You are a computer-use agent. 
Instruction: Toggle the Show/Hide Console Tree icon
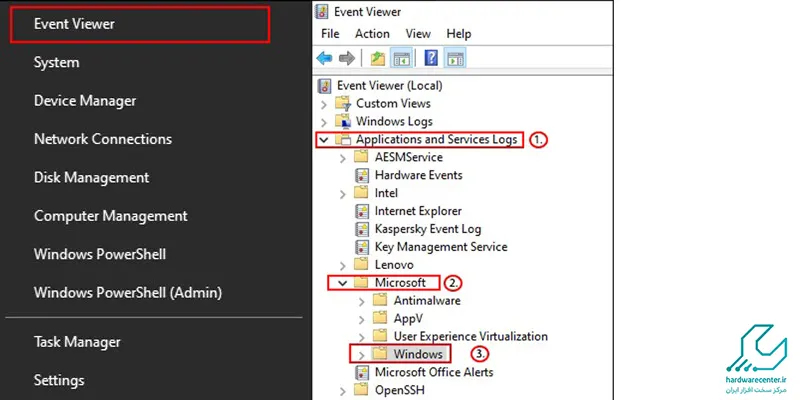point(401,58)
